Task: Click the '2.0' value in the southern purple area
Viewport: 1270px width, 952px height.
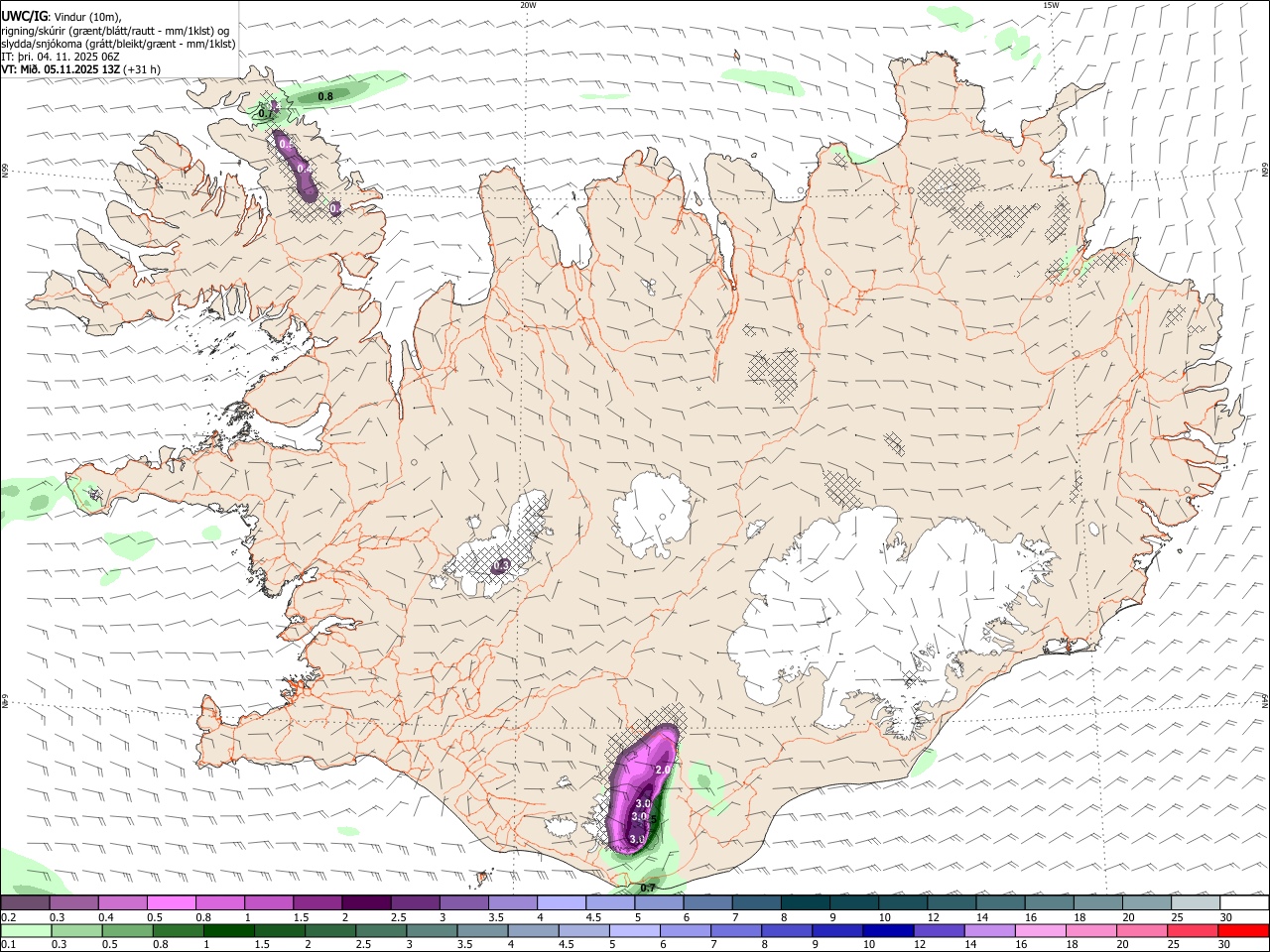Action: click(665, 770)
